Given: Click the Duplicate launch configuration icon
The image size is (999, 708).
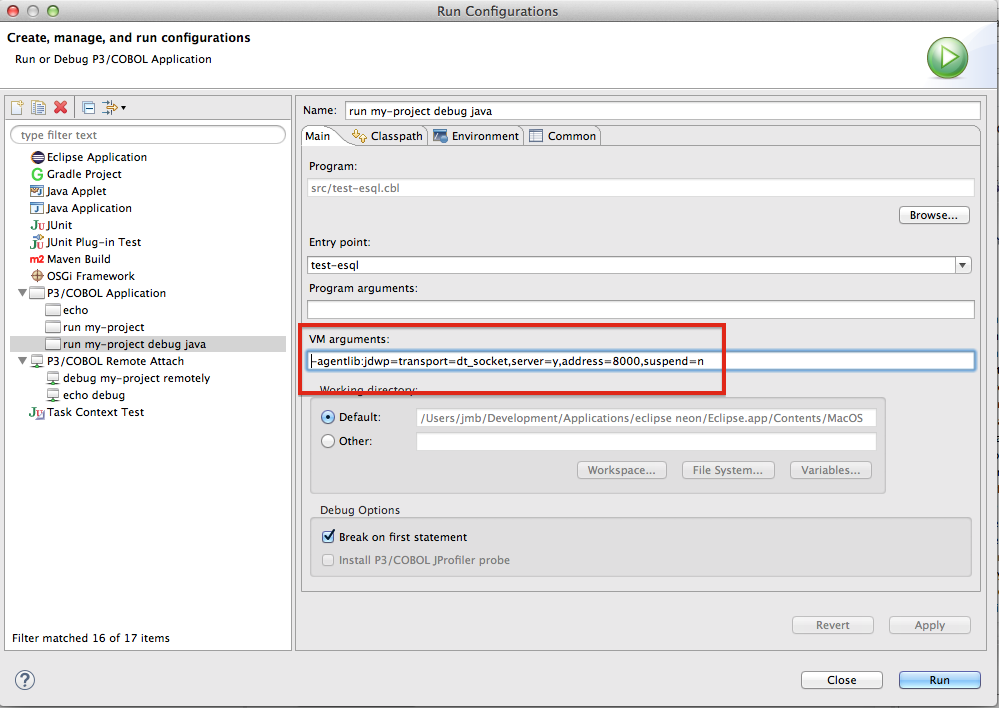Looking at the screenshot, I should (39, 107).
